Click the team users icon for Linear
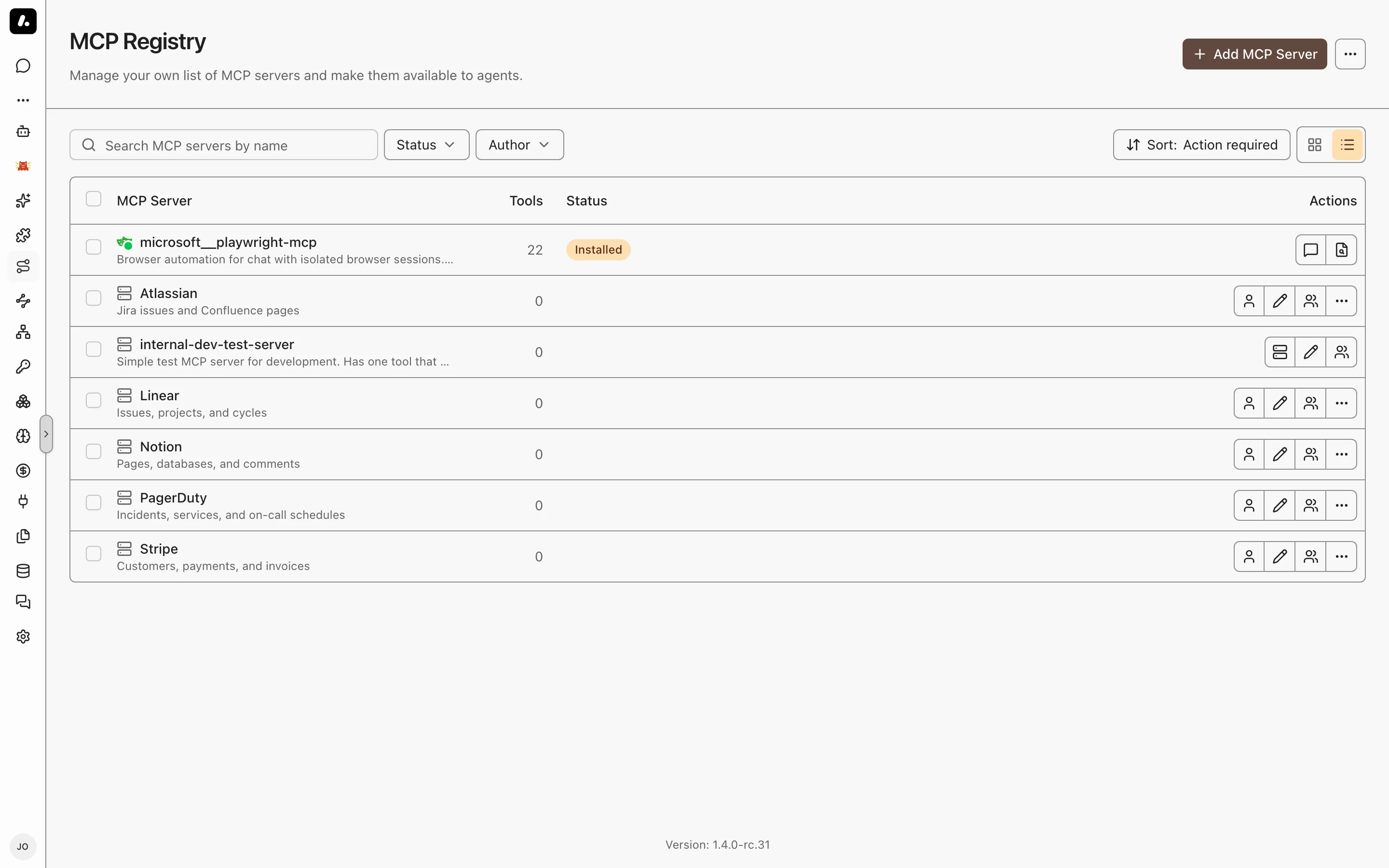Viewport: 1389px width, 868px height. [1311, 403]
